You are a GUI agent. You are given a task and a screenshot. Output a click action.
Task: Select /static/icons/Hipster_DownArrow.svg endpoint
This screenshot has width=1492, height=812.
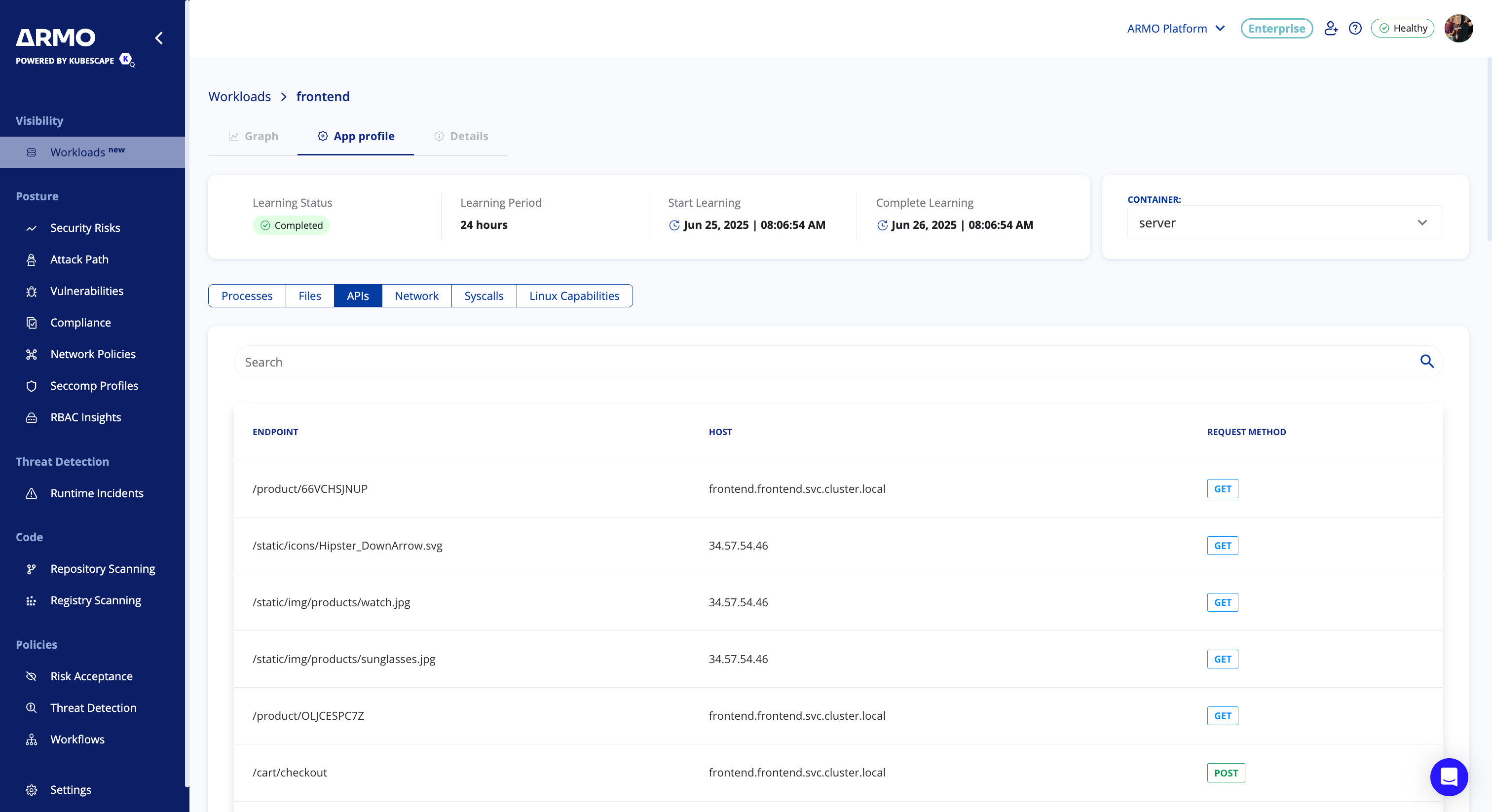(347, 546)
